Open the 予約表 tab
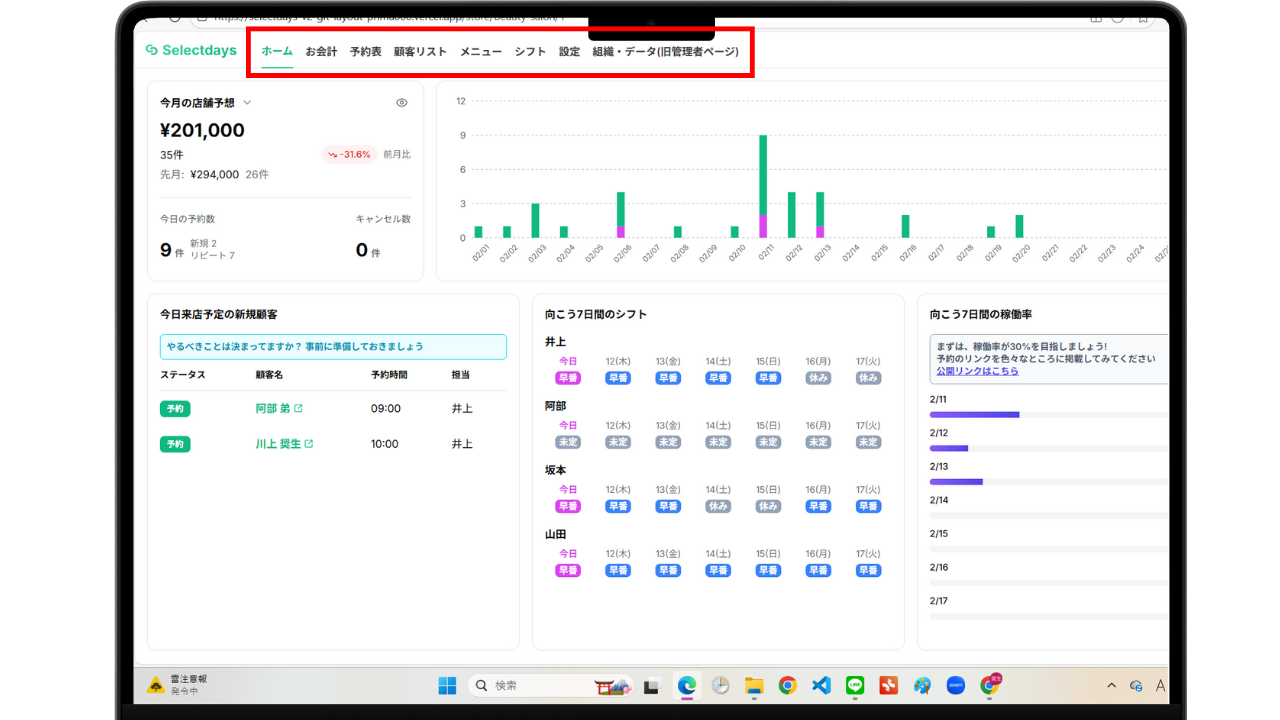This screenshot has height=720, width=1280. coord(365,51)
